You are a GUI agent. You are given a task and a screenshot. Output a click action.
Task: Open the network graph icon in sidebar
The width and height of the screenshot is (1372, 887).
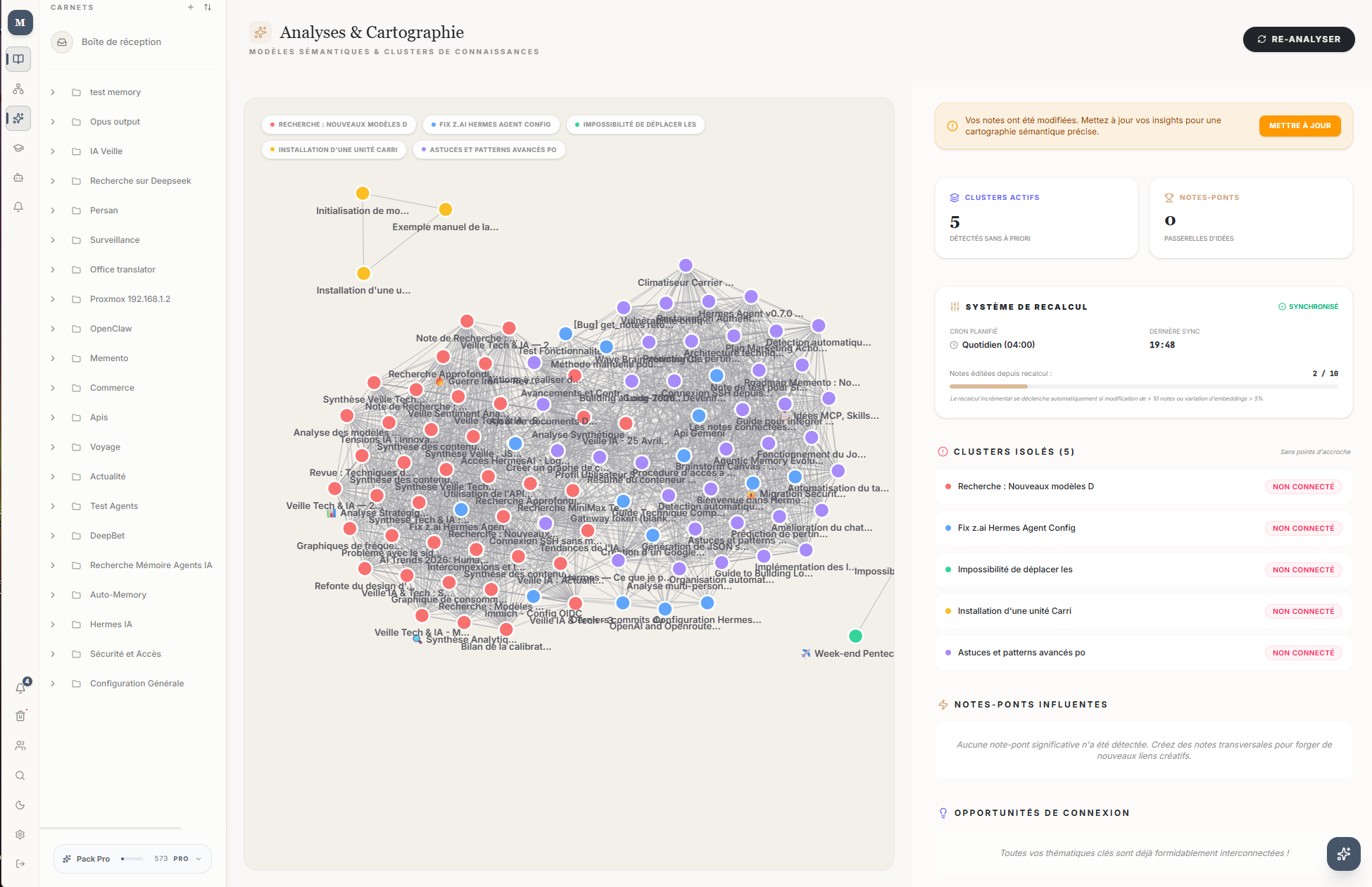coord(19,89)
